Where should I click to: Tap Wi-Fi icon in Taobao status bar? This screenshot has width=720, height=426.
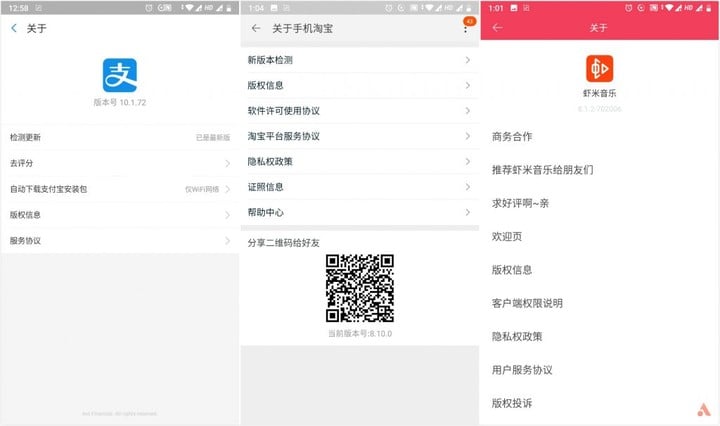pyautogui.click(x=429, y=8)
